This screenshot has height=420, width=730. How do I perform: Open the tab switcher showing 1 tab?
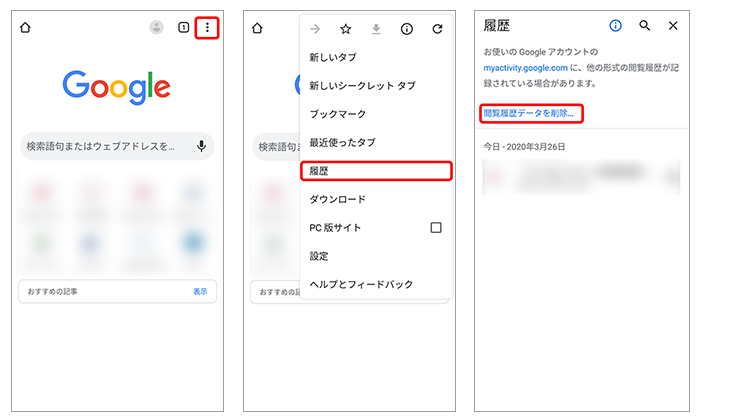[x=183, y=27]
